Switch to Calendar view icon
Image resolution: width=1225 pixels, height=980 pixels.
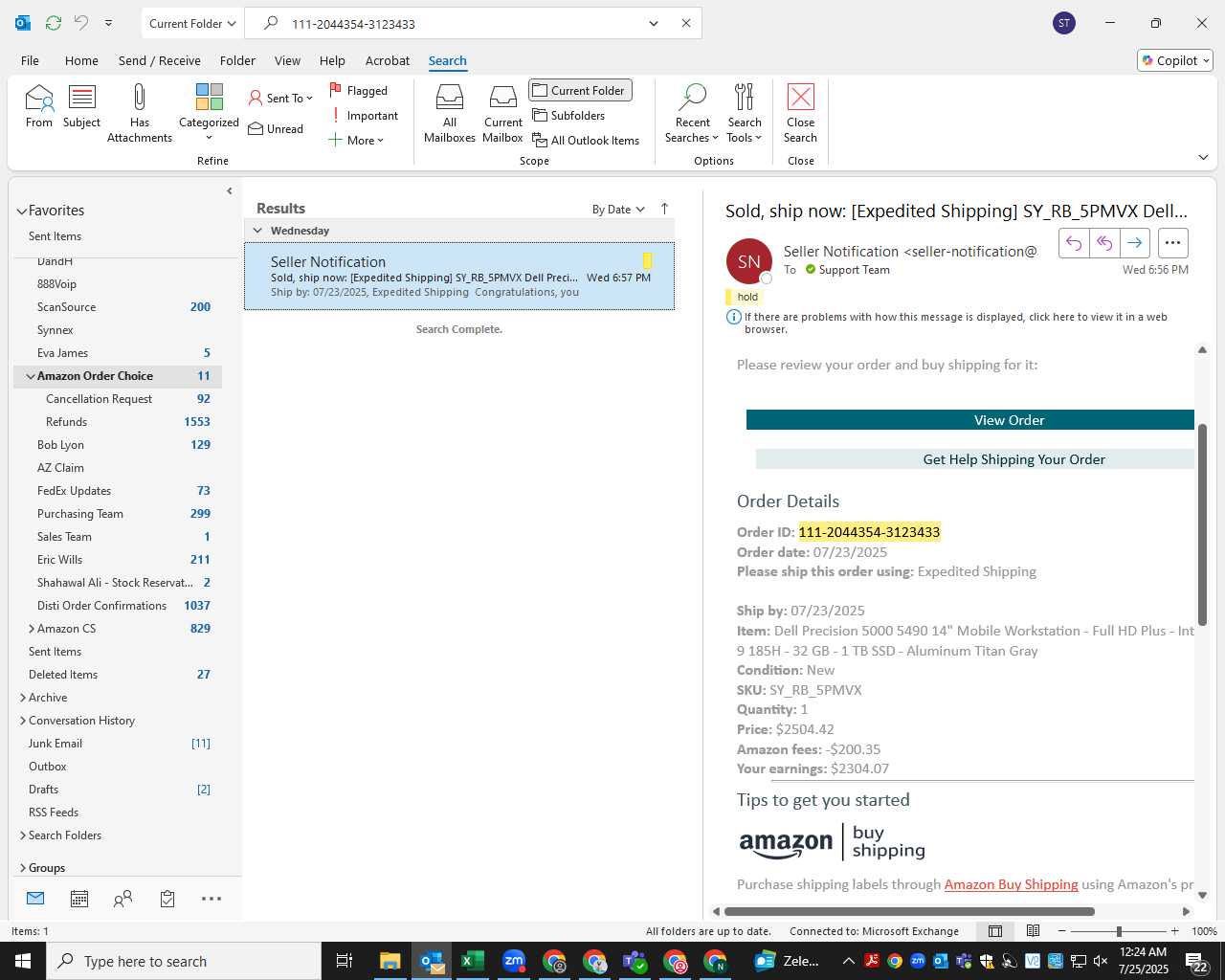point(79,899)
